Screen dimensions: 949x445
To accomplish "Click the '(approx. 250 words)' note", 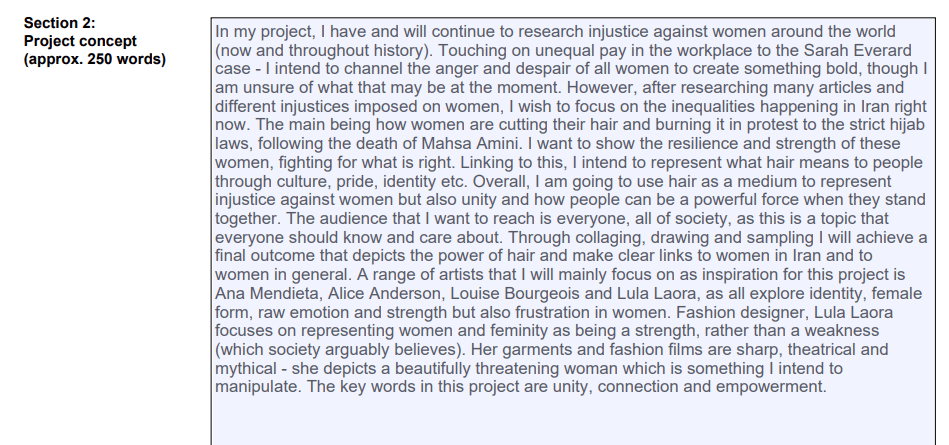I will pos(95,59).
